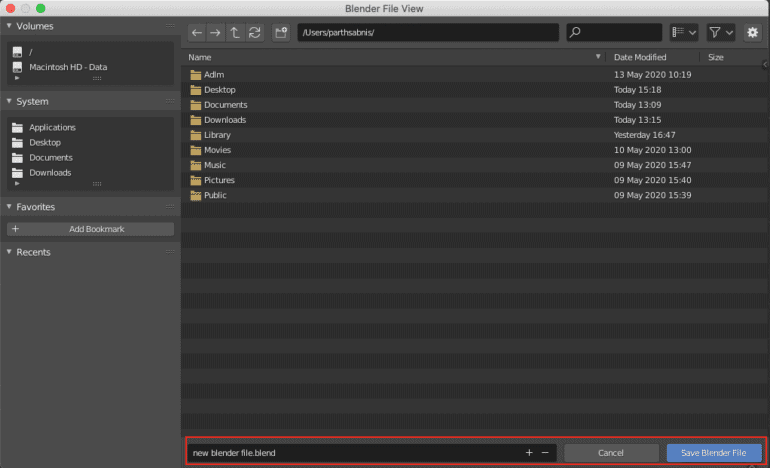This screenshot has height=468, width=770.
Task: Click the forward navigation arrow
Action: (x=215, y=33)
